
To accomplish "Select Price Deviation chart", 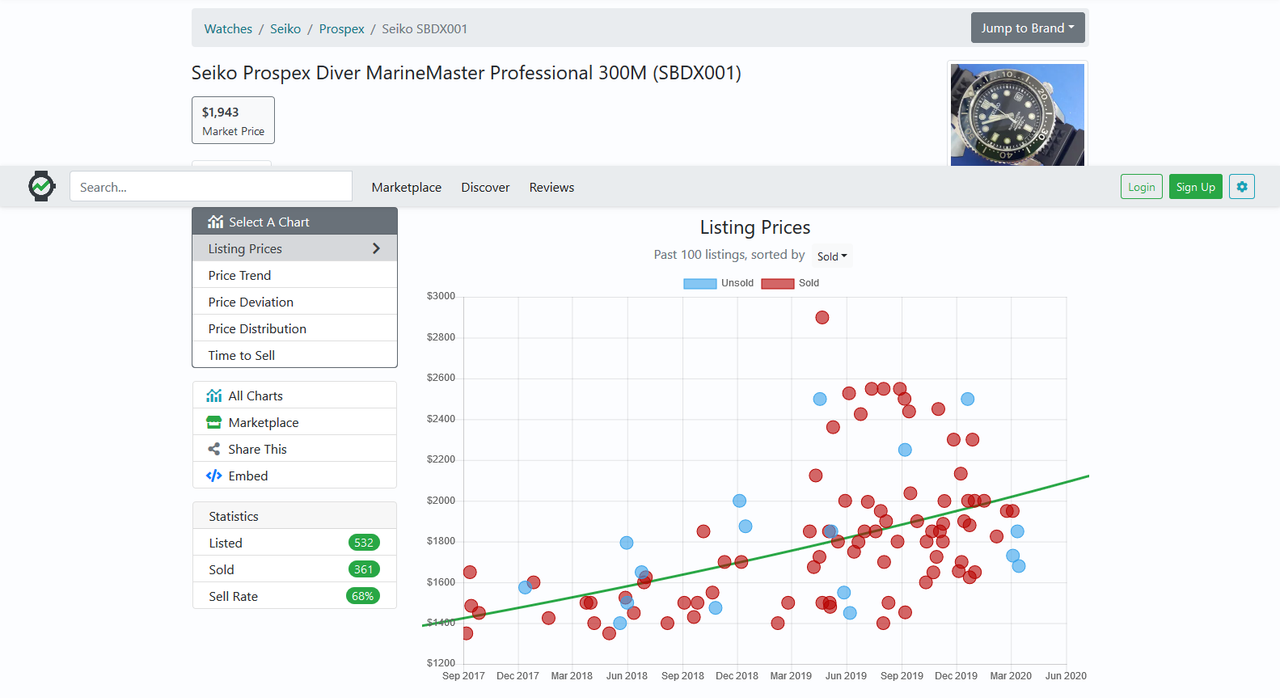I will click(x=294, y=302).
